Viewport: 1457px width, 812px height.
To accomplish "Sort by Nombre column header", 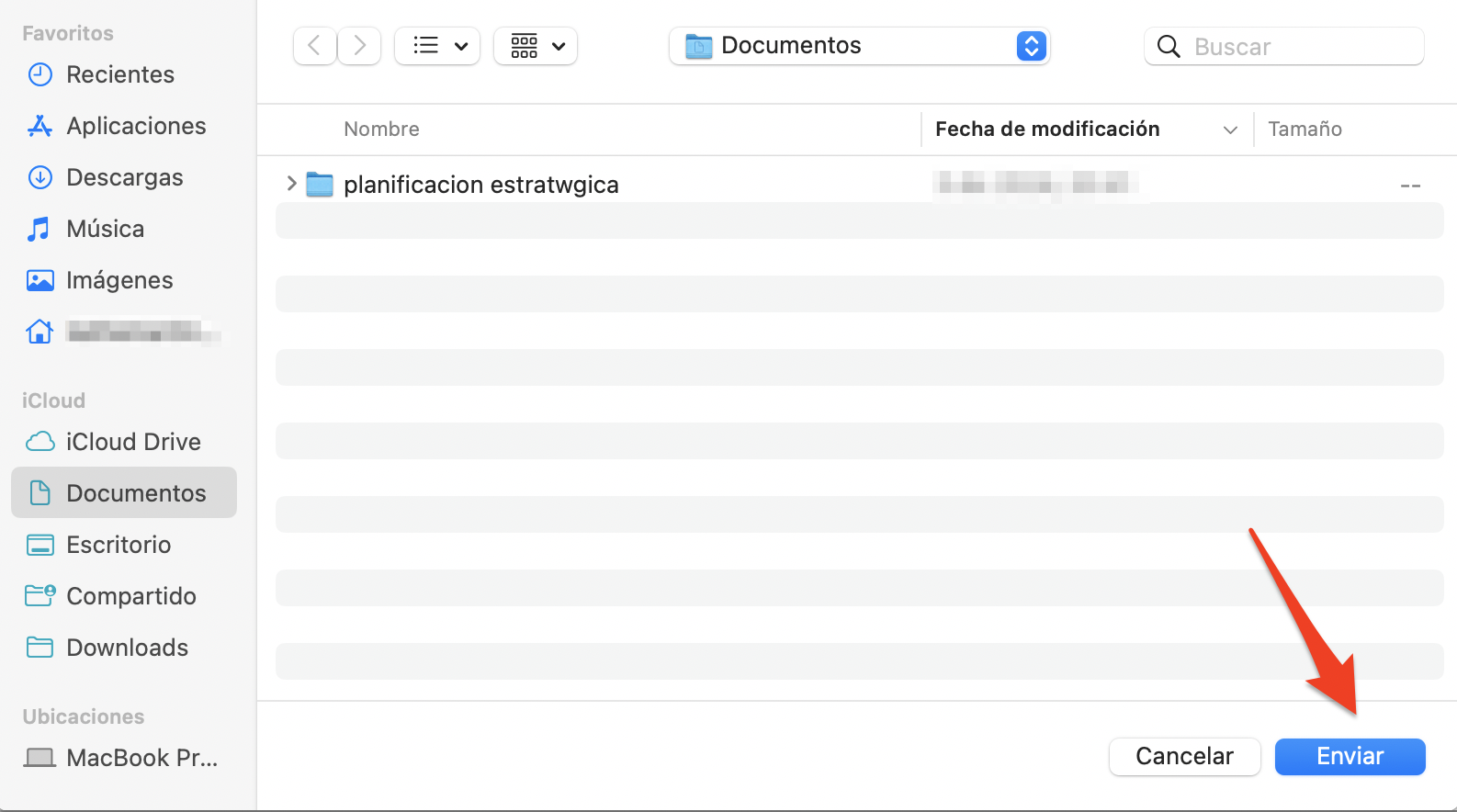I will 381,130.
